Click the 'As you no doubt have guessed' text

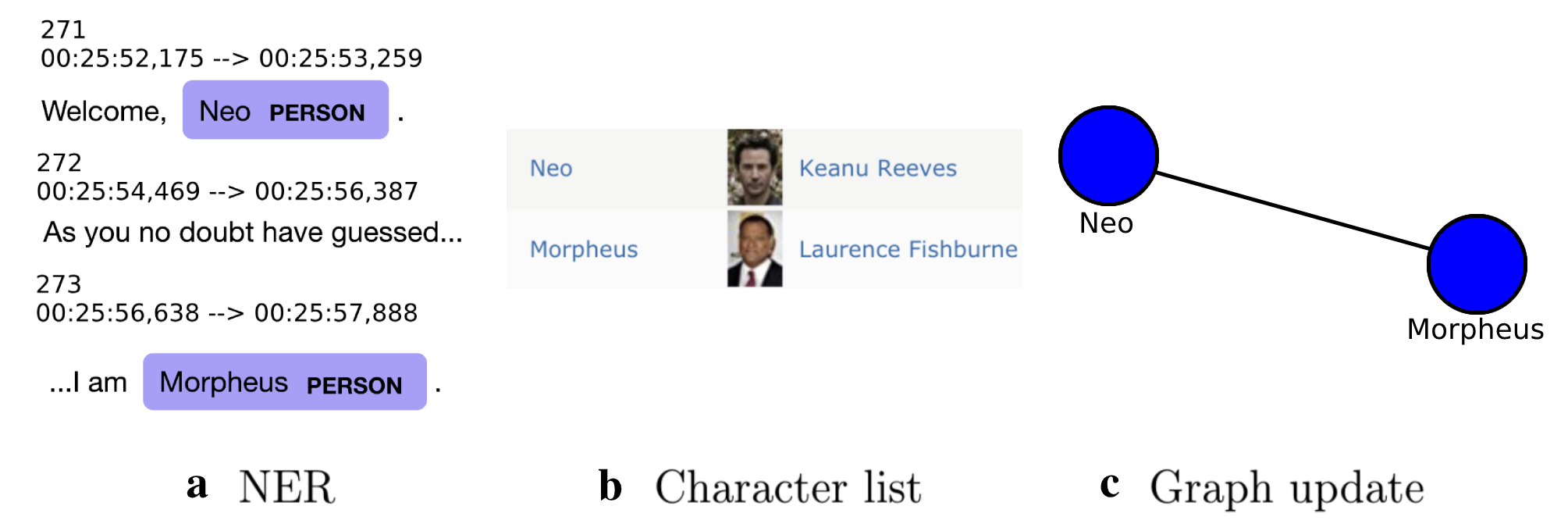tap(253, 233)
